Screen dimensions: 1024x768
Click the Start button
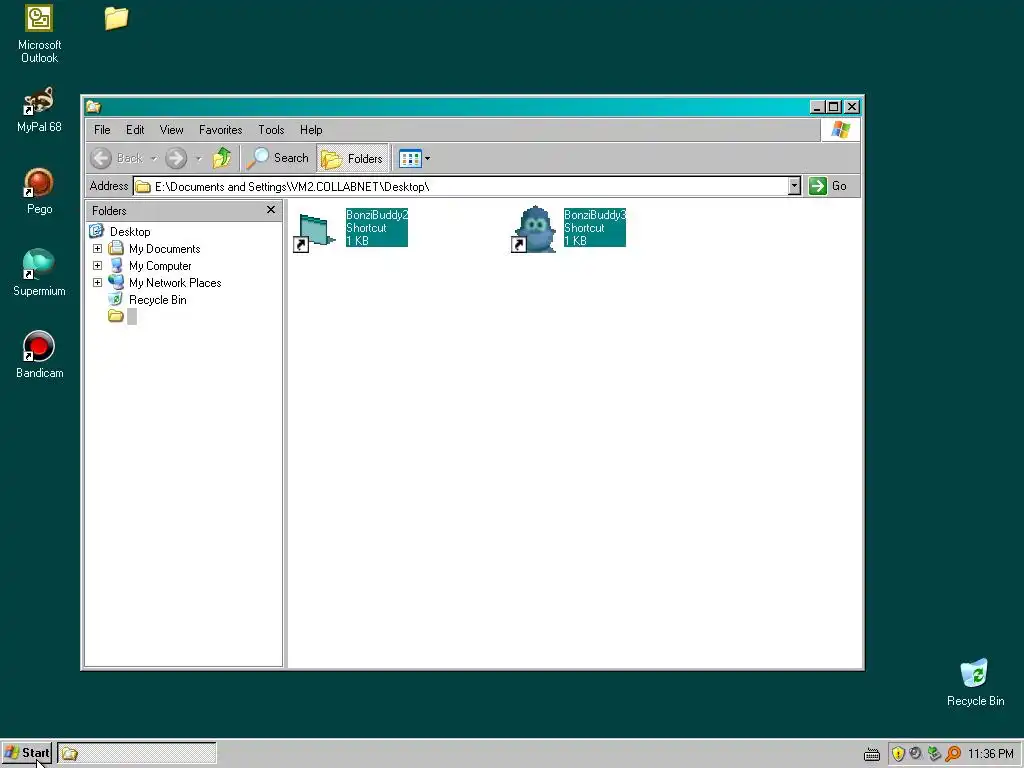click(27, 753)
